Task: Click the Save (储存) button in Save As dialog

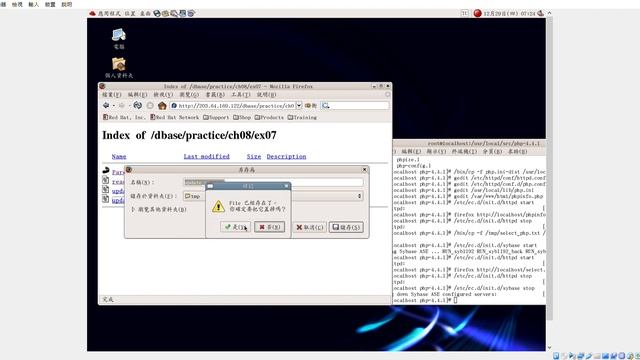Action: pos(346,227)
